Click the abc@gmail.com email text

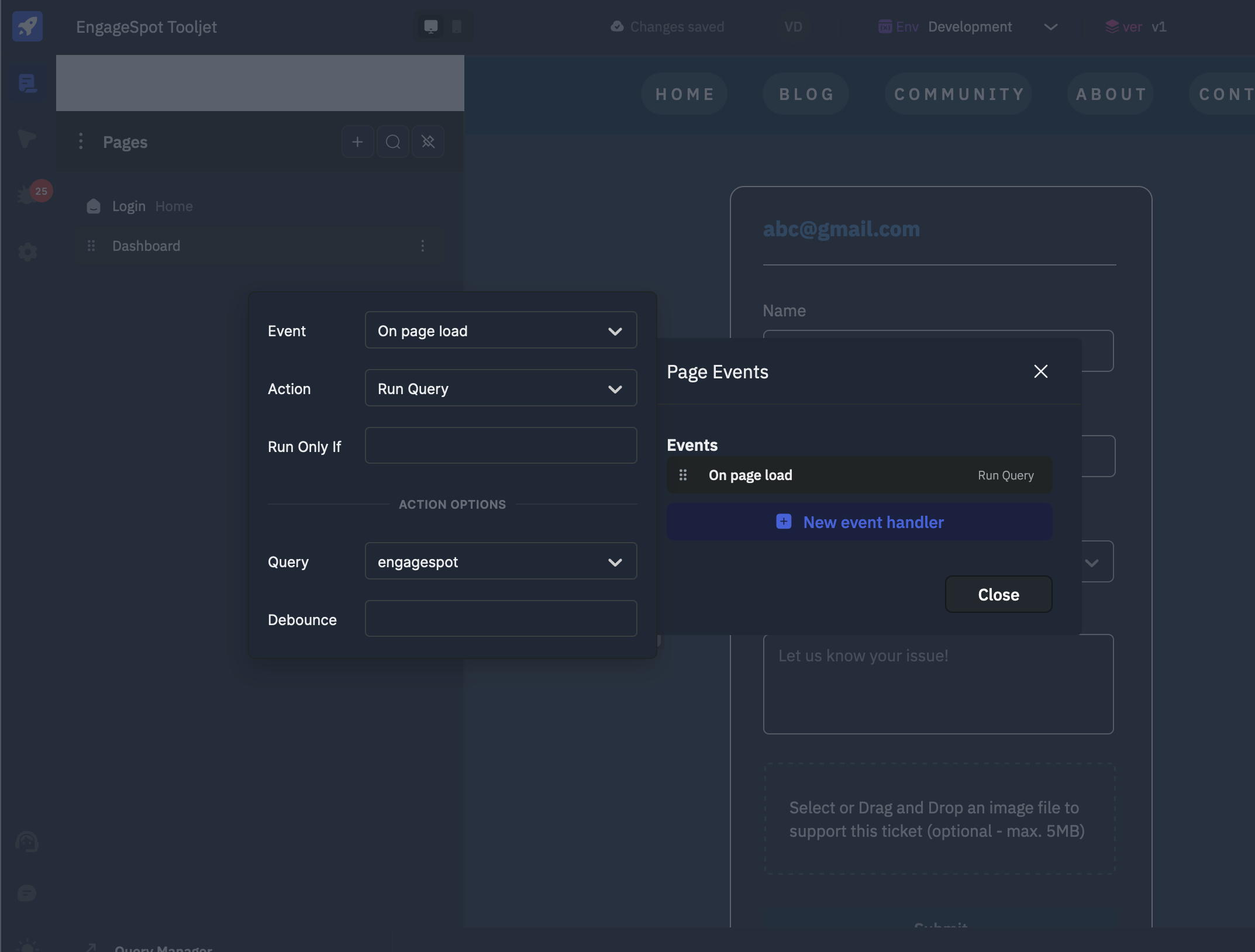(841, 229)
